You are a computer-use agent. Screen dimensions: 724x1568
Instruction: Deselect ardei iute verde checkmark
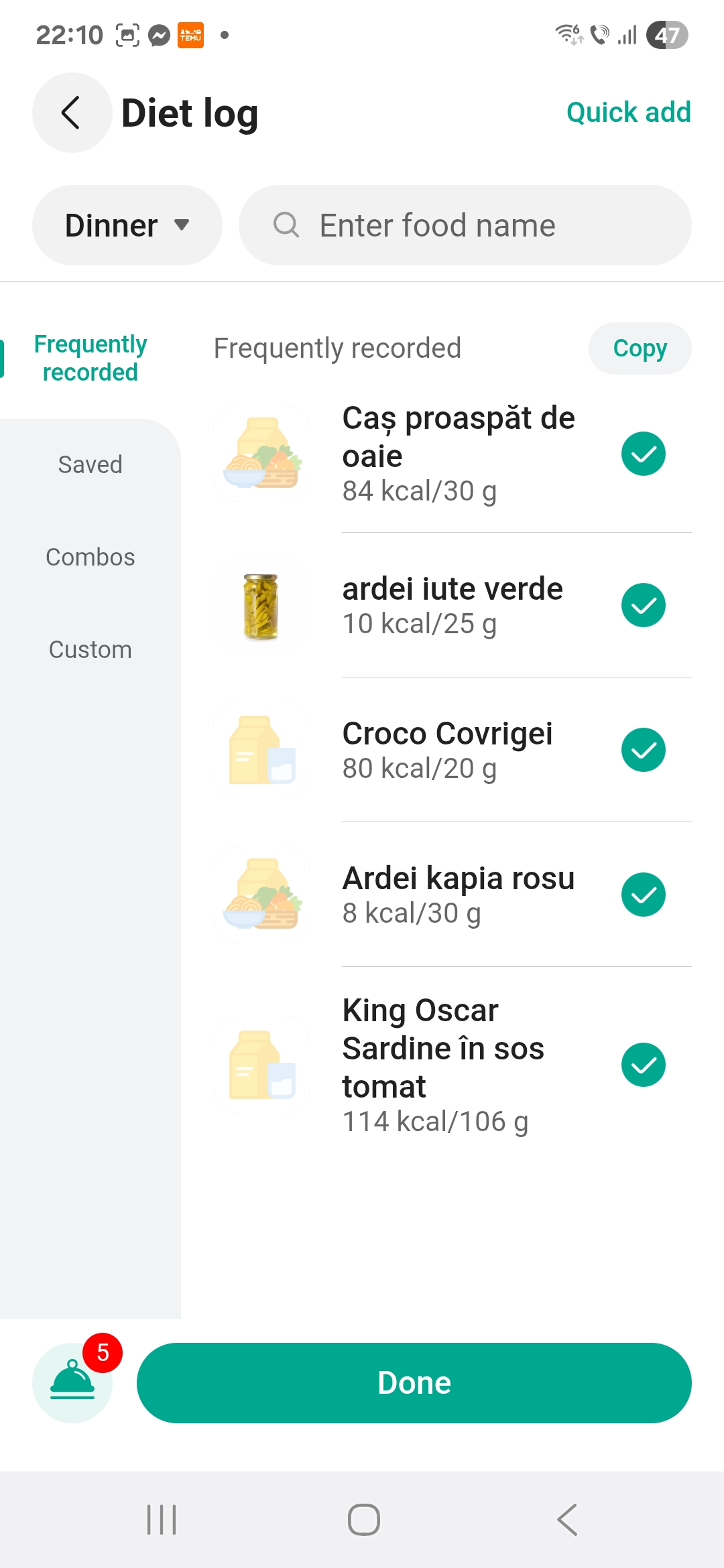[643, 605]
